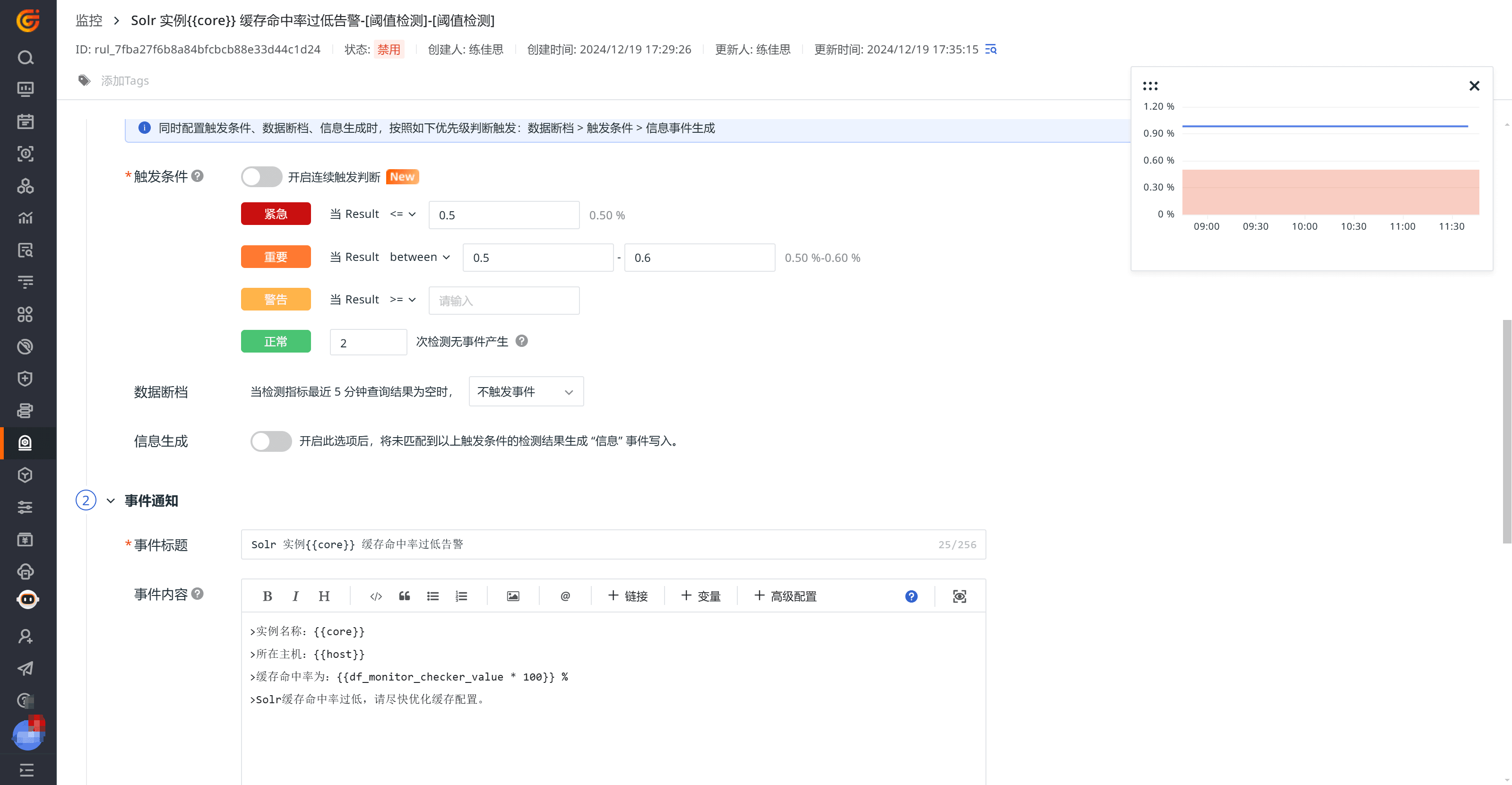Click the 正常 detection count input showing 2
1512x785 pixels.
[x=368, y=342]
